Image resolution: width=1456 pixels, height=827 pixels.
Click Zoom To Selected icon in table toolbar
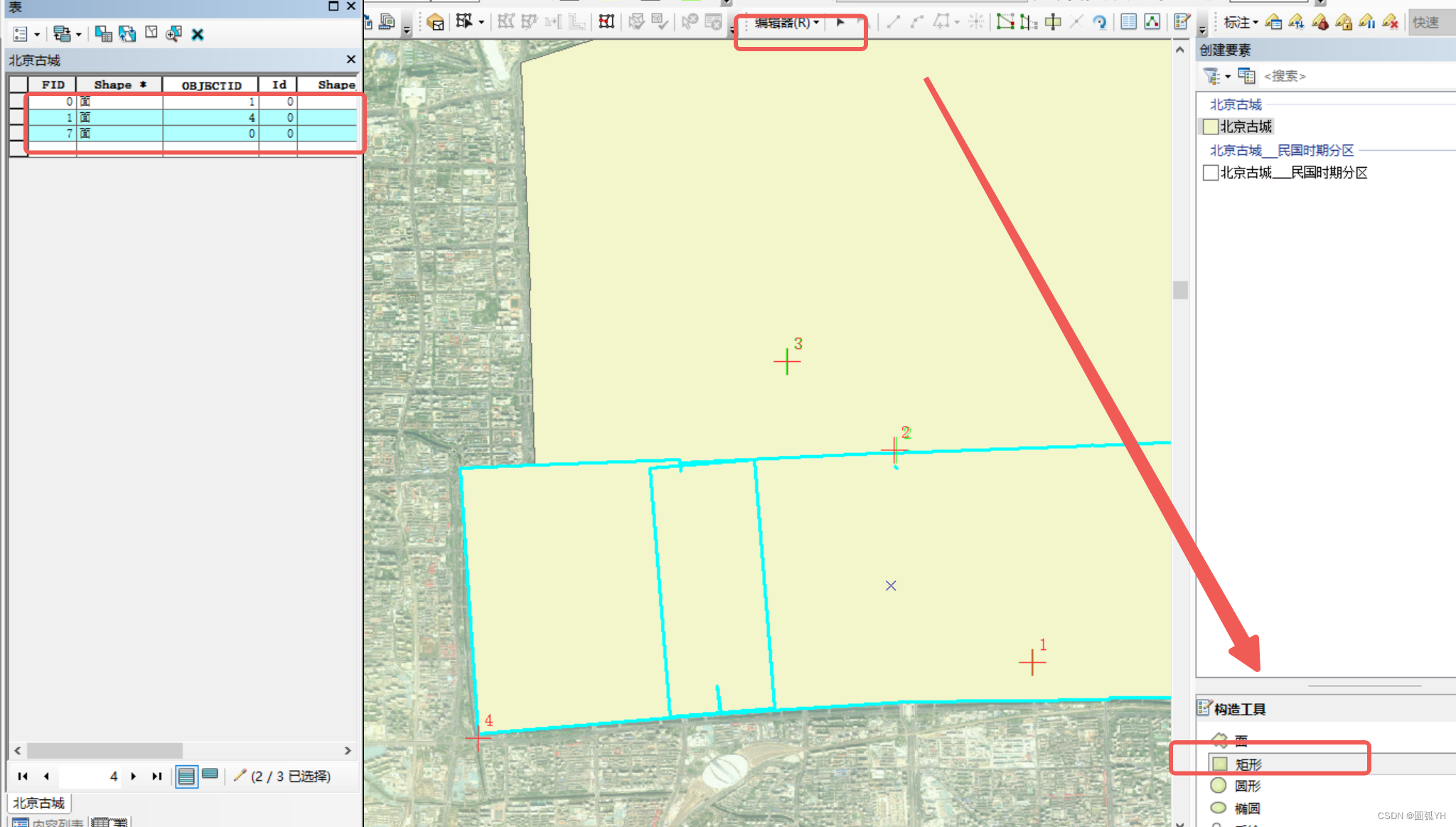coord(173,33)
